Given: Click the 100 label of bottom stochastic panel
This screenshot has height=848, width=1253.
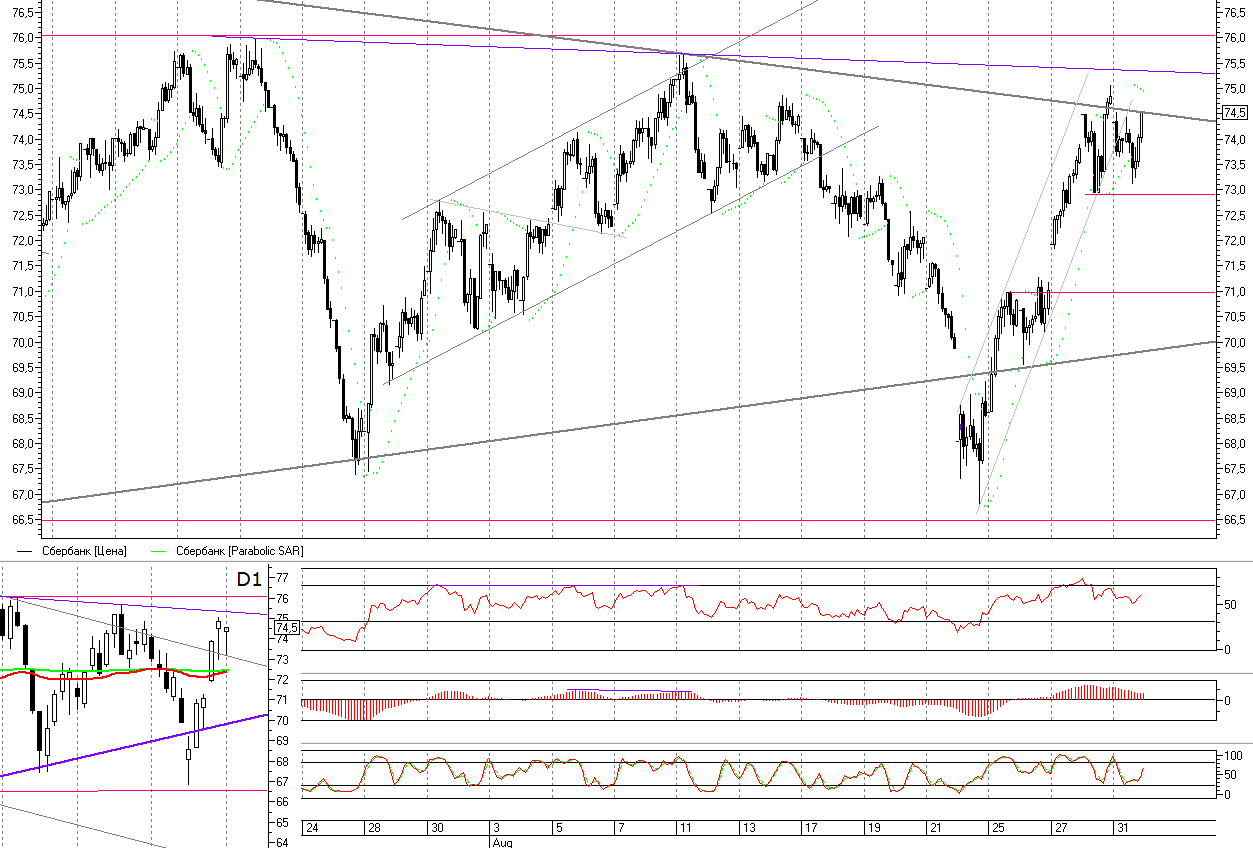Looking at the screenshot, I should (x=1233, y=756).
